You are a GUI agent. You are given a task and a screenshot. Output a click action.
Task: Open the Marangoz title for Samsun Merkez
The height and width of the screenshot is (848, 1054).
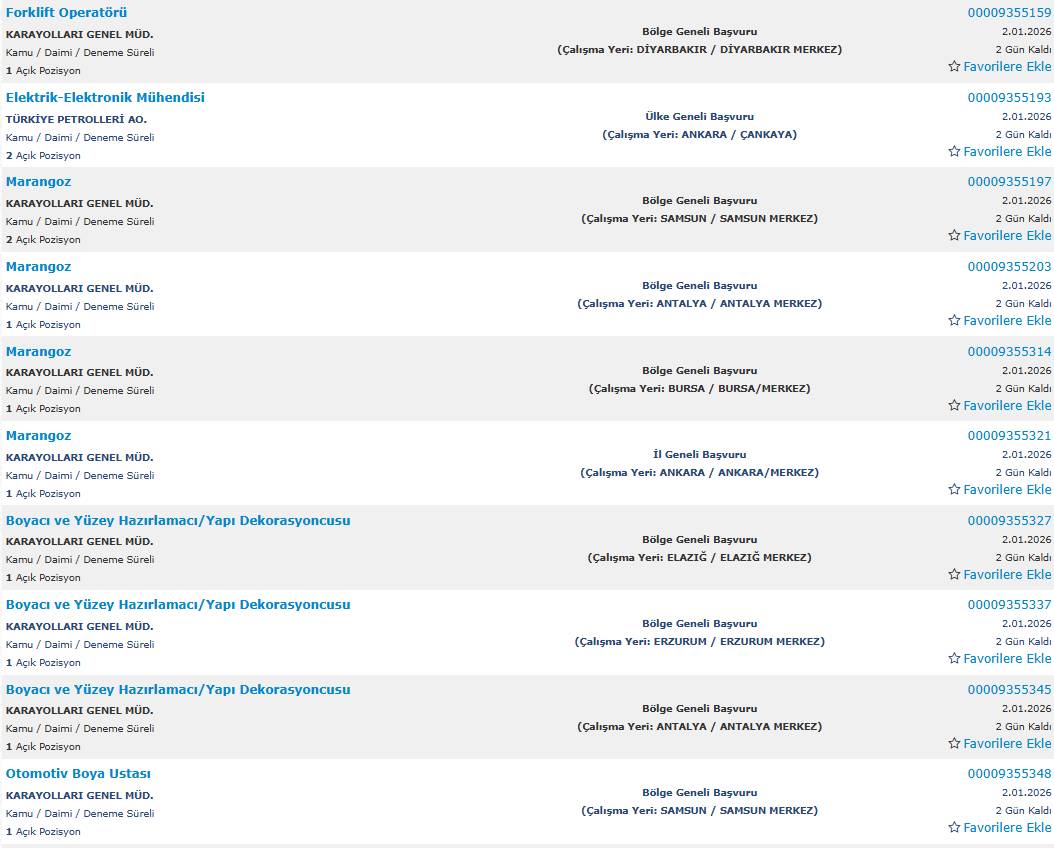tap(38, 182)
